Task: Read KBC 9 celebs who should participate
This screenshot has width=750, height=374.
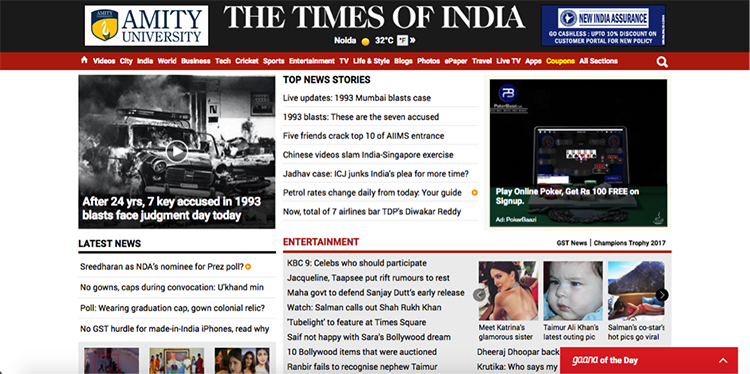Action: (x=357, y=263)
